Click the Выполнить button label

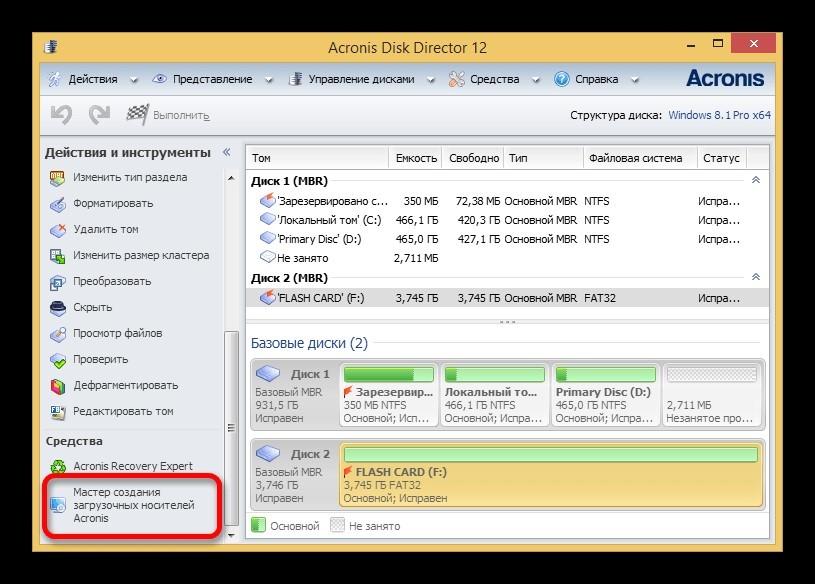click(x=181, y=116)
